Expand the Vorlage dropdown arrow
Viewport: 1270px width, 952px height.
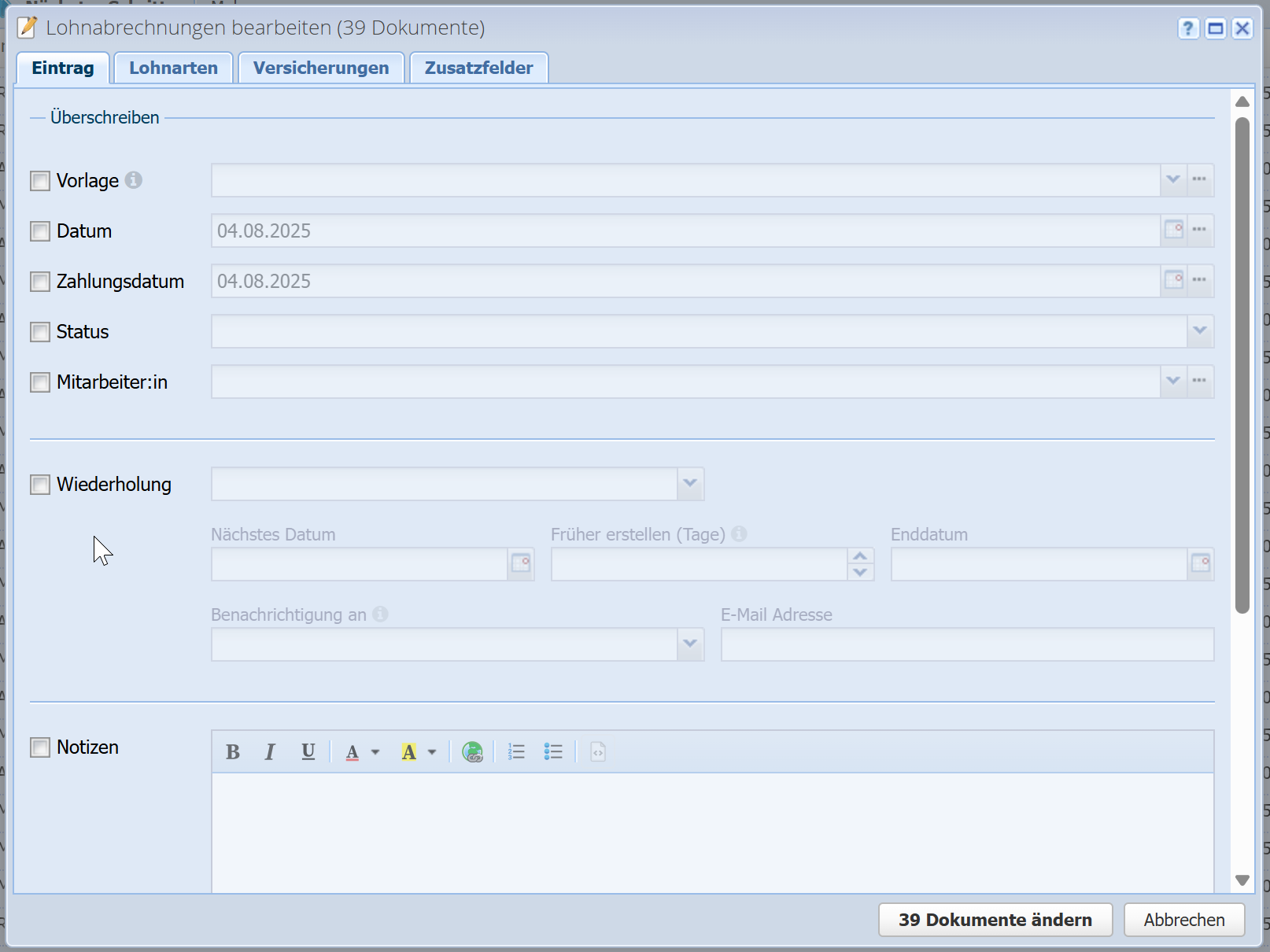coord(1172,180)
